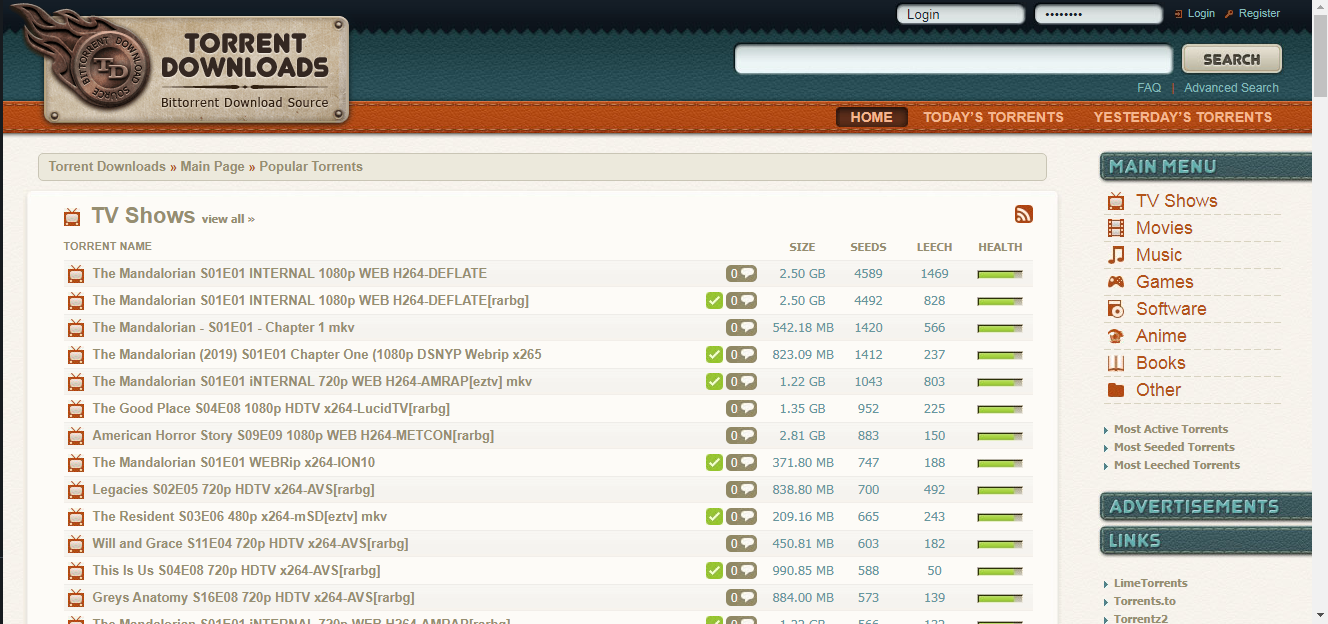Image resolution: width=1328 pixels, height=624 pixels.
Task: Open 'The Good Place S04E08 1080p HDTV x264-LucidTV[rarbg]'
Action: (x=271, y=408)
